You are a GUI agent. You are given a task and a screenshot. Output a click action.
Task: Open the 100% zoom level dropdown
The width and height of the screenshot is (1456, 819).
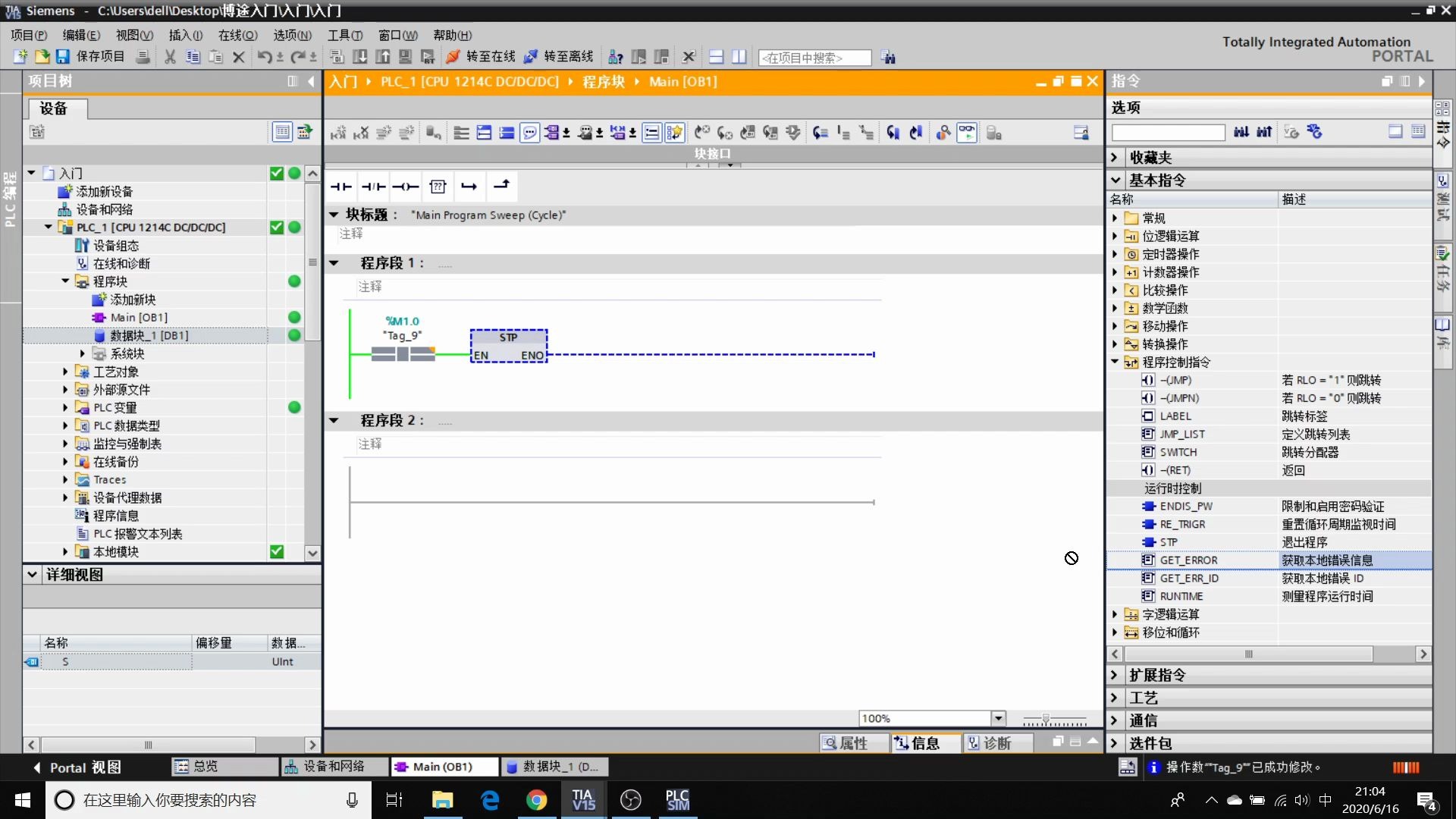pos(999,718)
